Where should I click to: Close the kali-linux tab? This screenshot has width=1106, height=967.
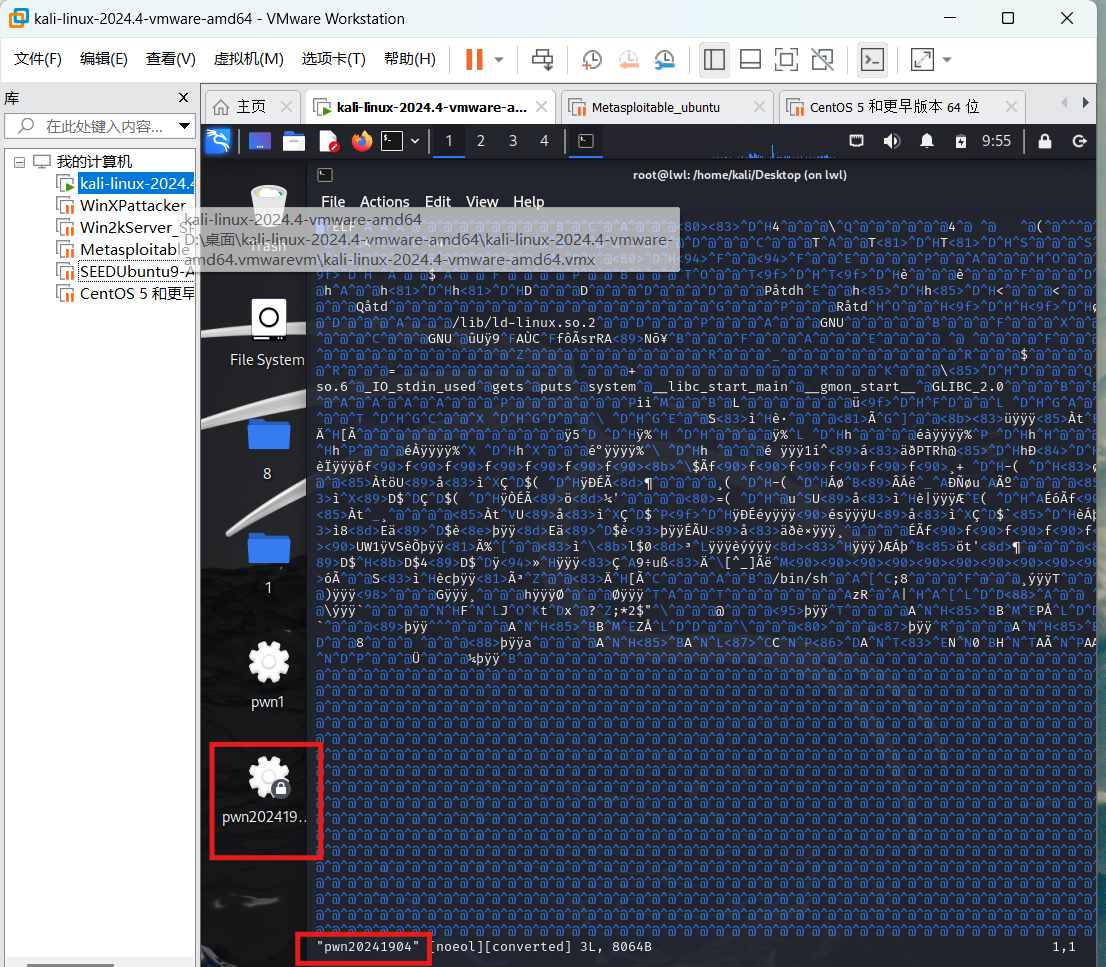[541, 107]
